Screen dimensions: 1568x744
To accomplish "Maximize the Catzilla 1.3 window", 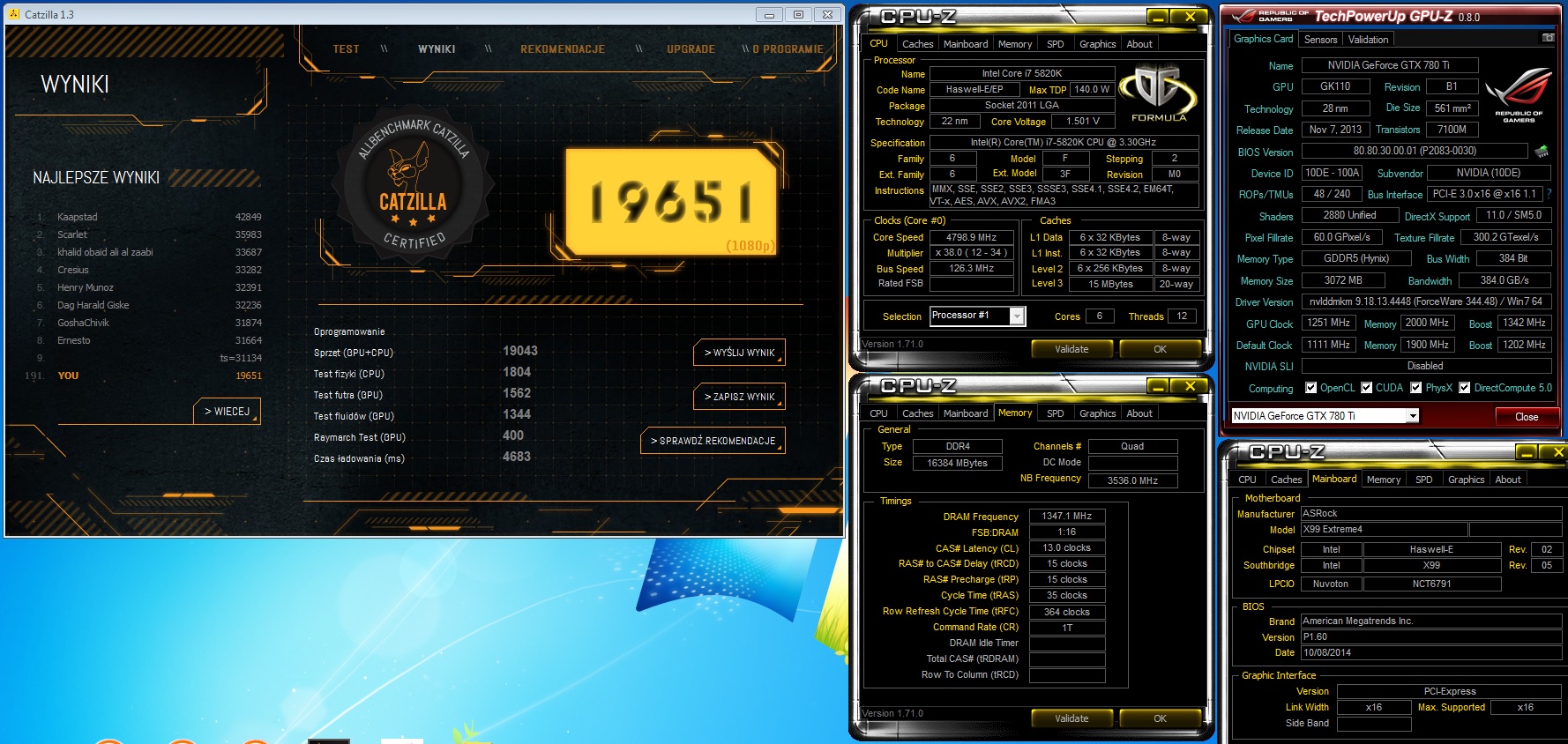I will tap(798, 15).
